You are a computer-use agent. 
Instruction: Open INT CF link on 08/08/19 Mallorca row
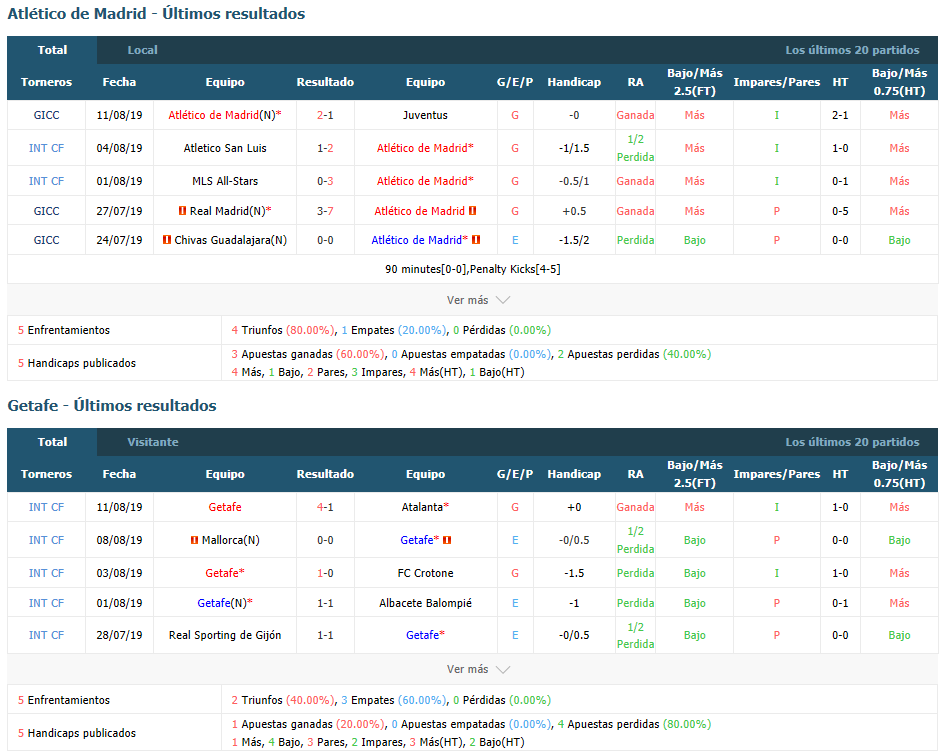tap(46, 540)
